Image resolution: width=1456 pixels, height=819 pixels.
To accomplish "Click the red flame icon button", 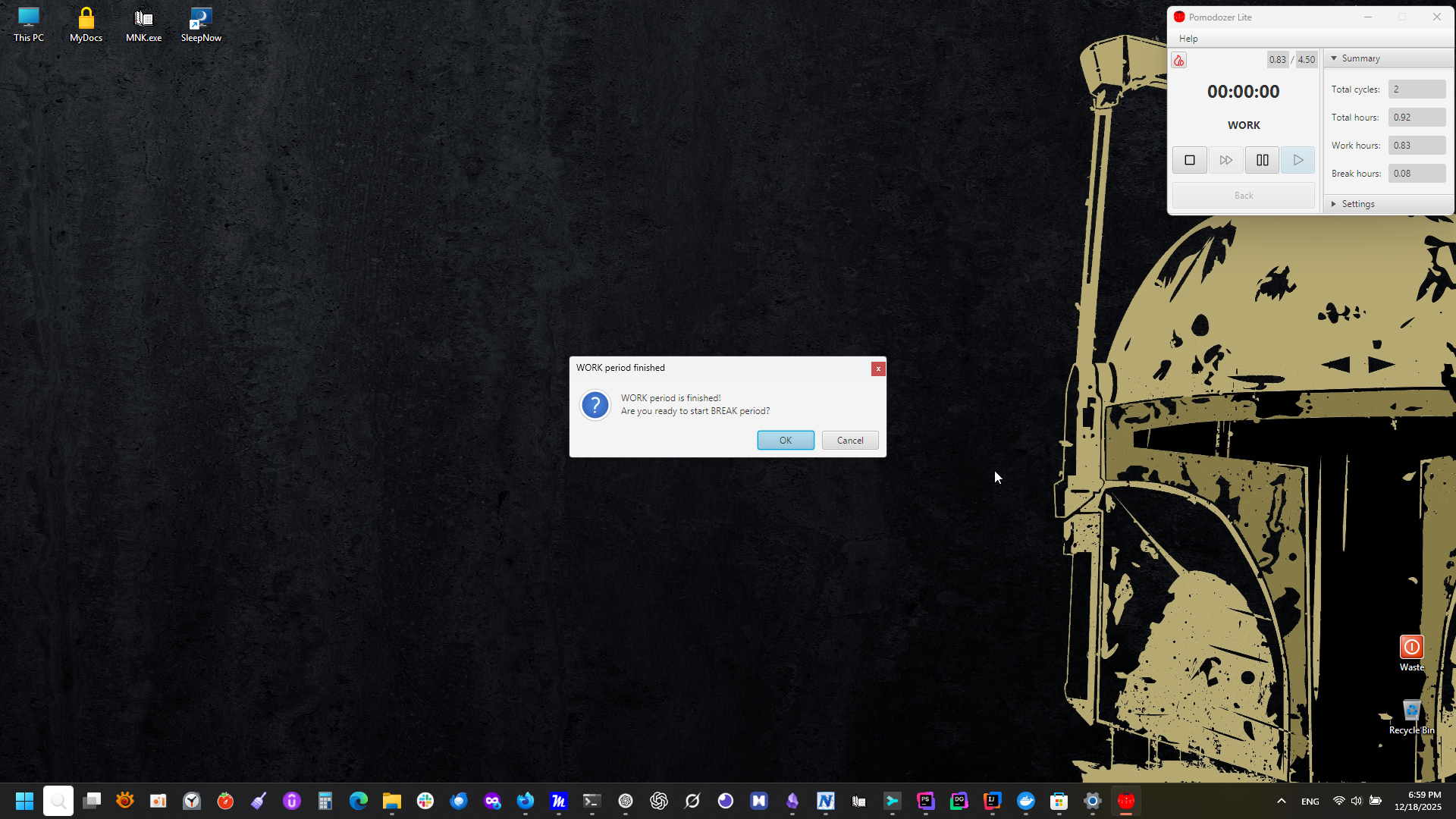I will coord(1178,61).
